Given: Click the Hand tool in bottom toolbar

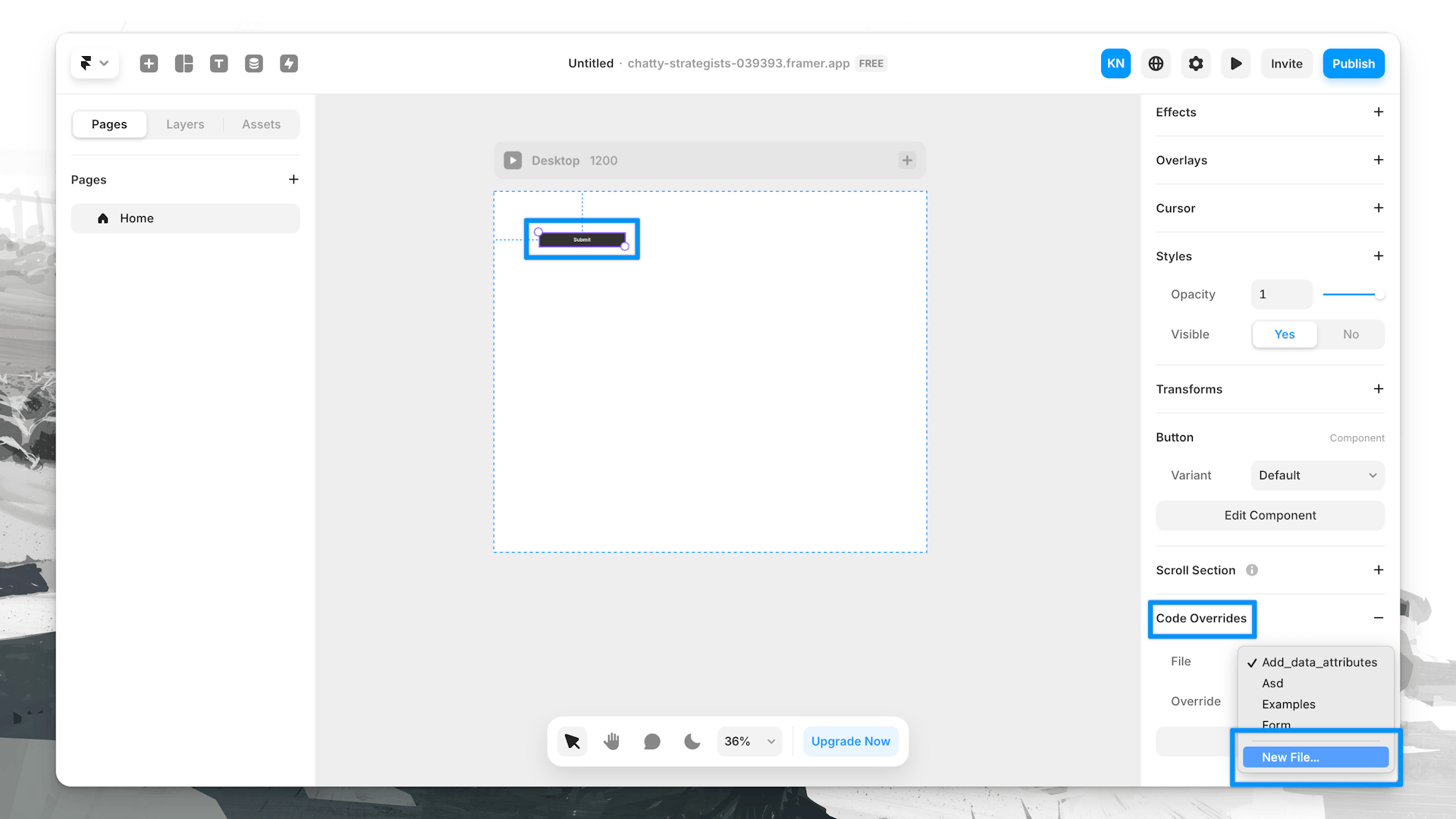Looking at the screenshot, I should 612,741.
